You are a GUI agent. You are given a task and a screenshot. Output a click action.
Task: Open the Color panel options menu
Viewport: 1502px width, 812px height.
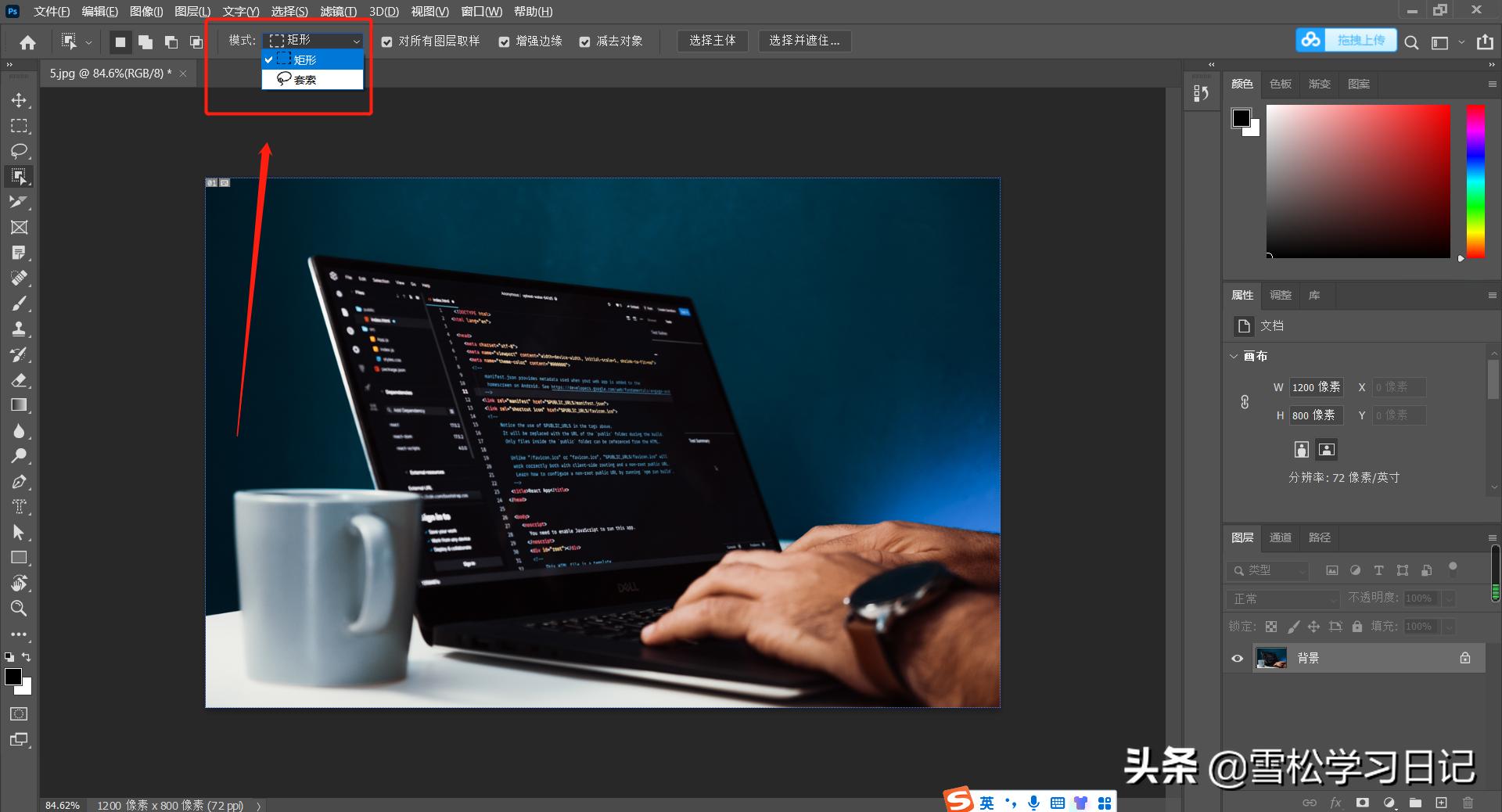click(1492, 84)
